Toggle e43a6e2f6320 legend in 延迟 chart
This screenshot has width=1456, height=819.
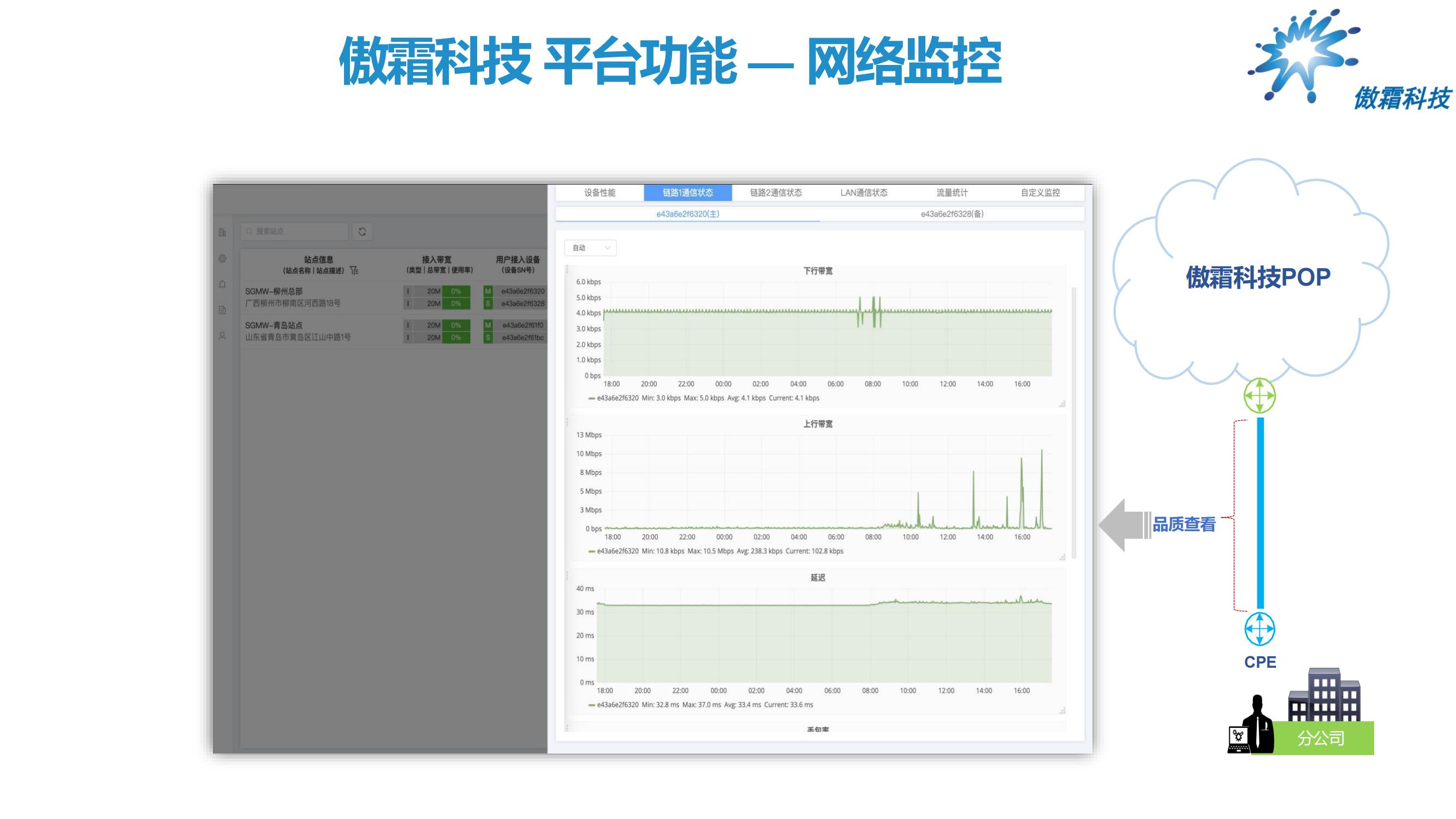(617, 705)
